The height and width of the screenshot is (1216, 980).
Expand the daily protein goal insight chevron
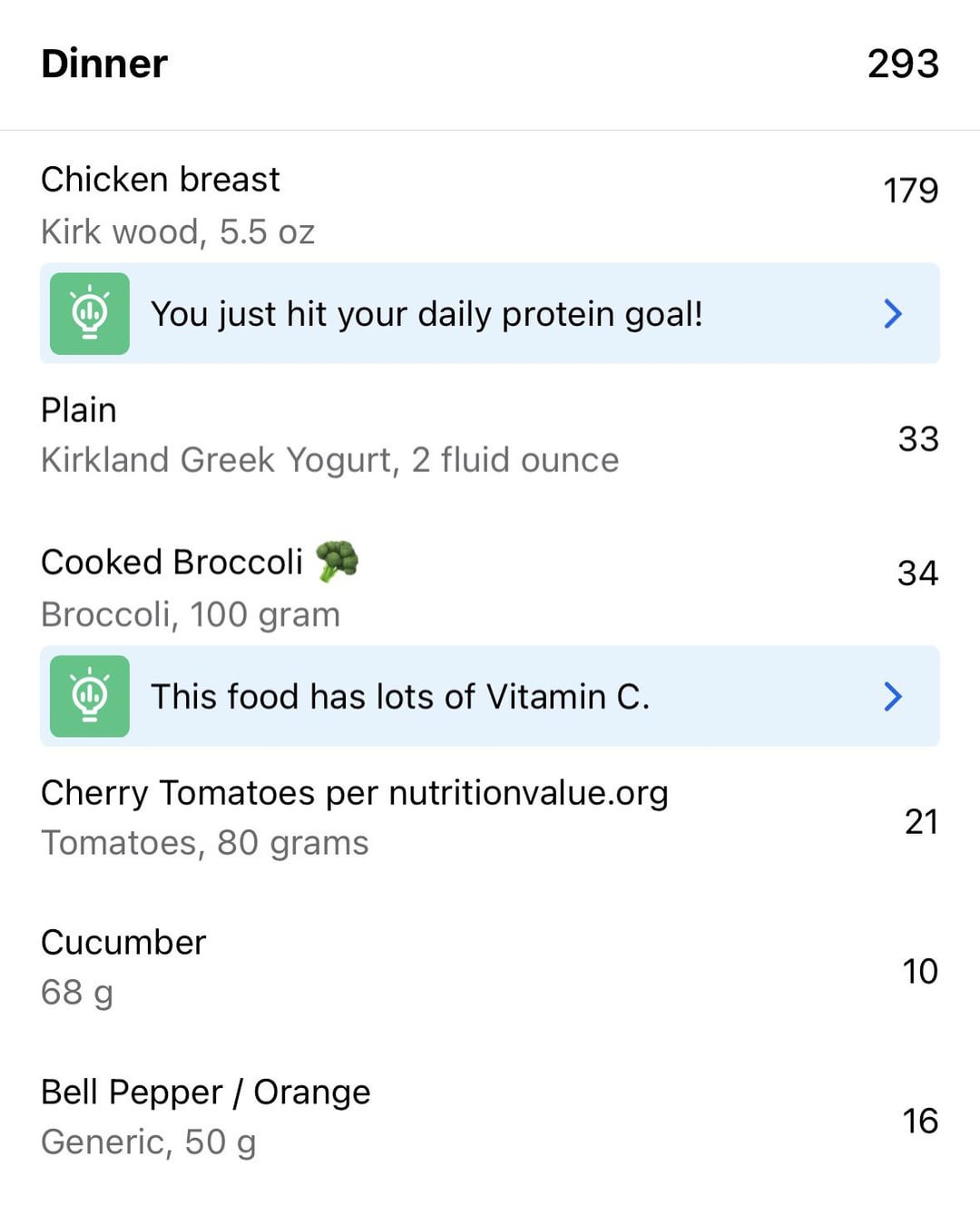(x=893, y=314)
